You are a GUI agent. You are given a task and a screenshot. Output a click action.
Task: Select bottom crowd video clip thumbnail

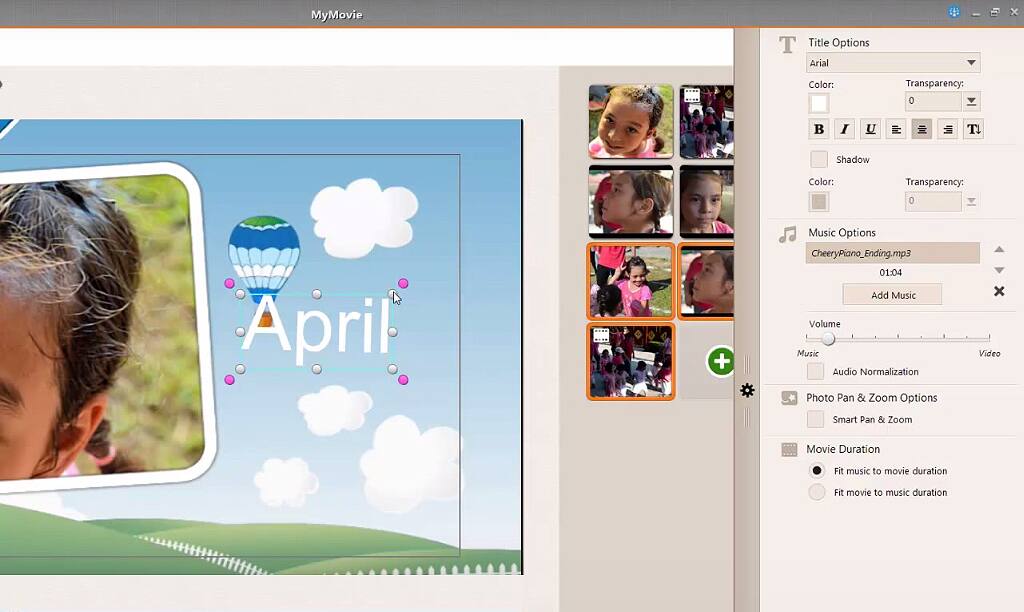point(630,362)
